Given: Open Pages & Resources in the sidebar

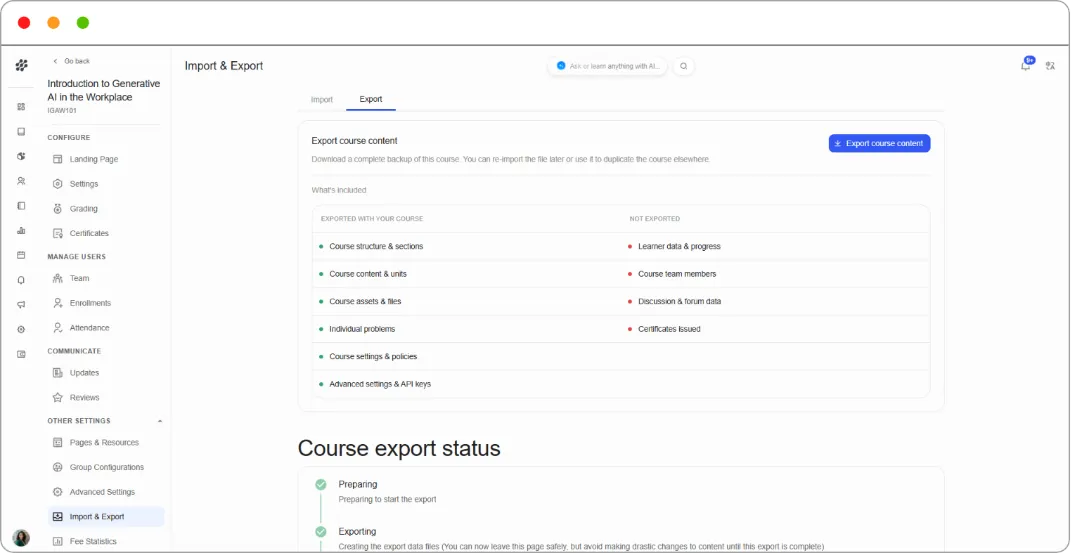Looking at the screenshot, I should point(106,442).
